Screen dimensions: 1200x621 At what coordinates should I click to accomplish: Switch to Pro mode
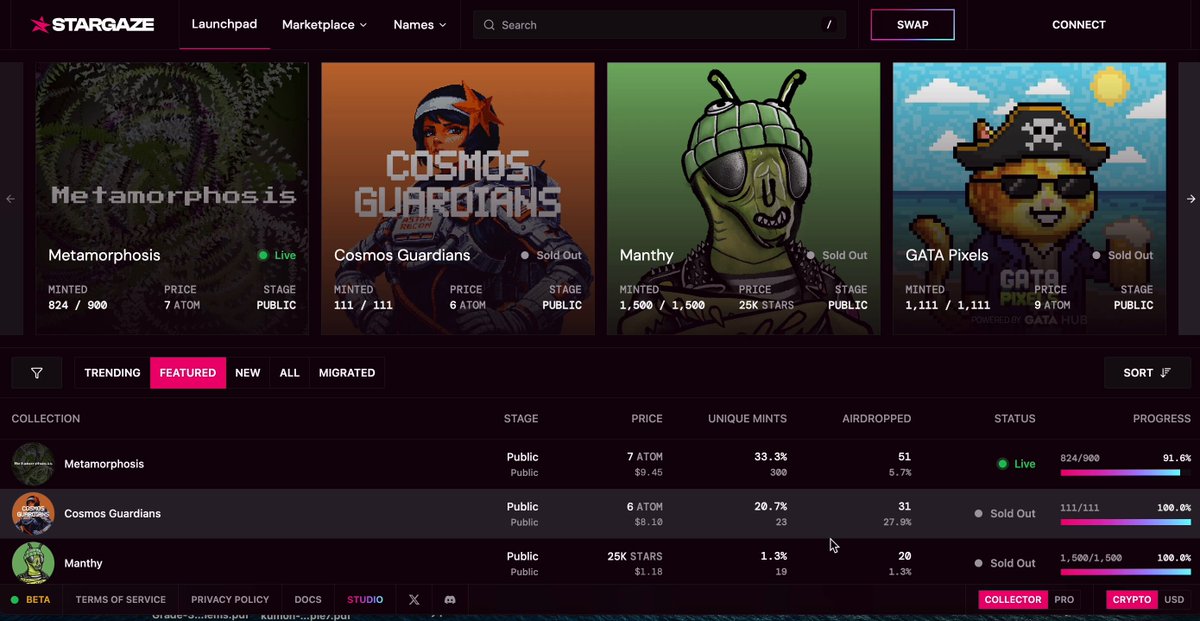[x=1064, y=600]
